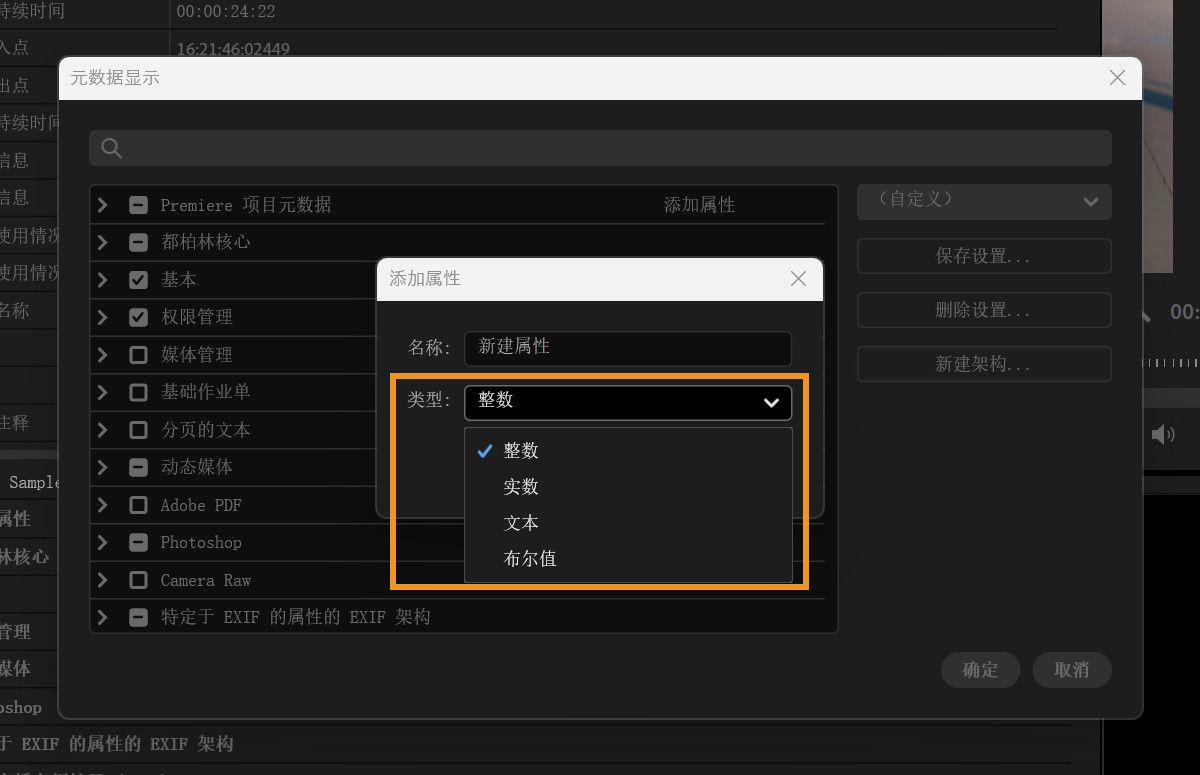This screenshot has width=1200, height=775.
Task: Enable the 媒体管理 checkbox
Action: (x=139, y=355)
